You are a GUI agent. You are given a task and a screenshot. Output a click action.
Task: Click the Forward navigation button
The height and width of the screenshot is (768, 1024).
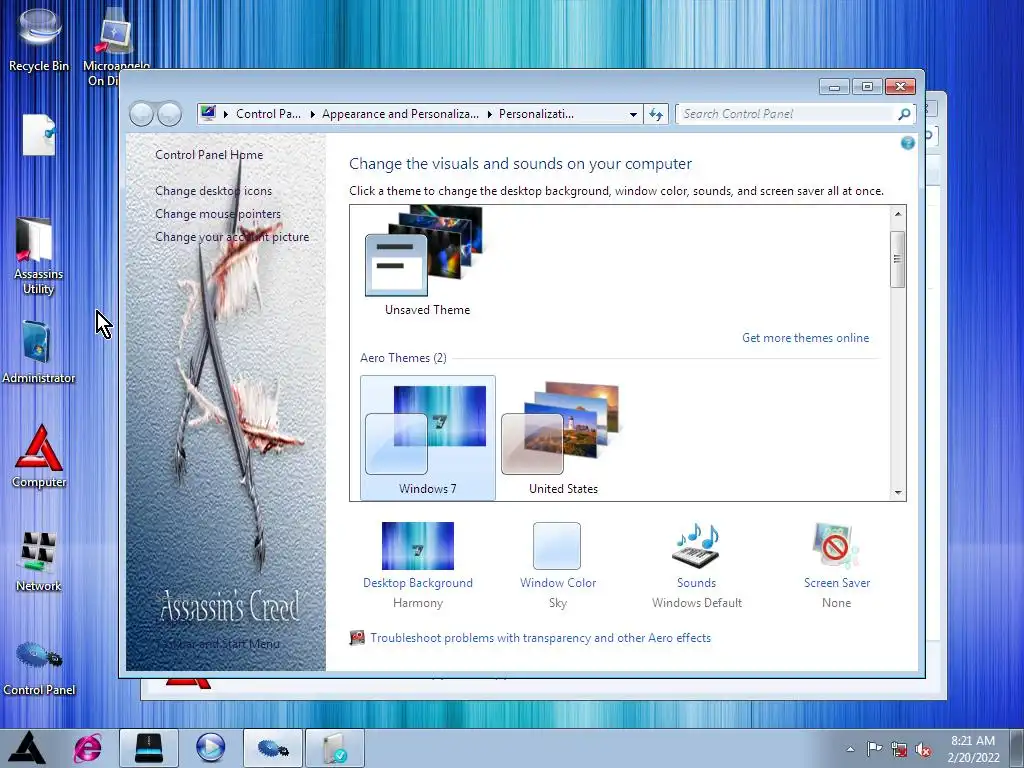coord(169,114)
